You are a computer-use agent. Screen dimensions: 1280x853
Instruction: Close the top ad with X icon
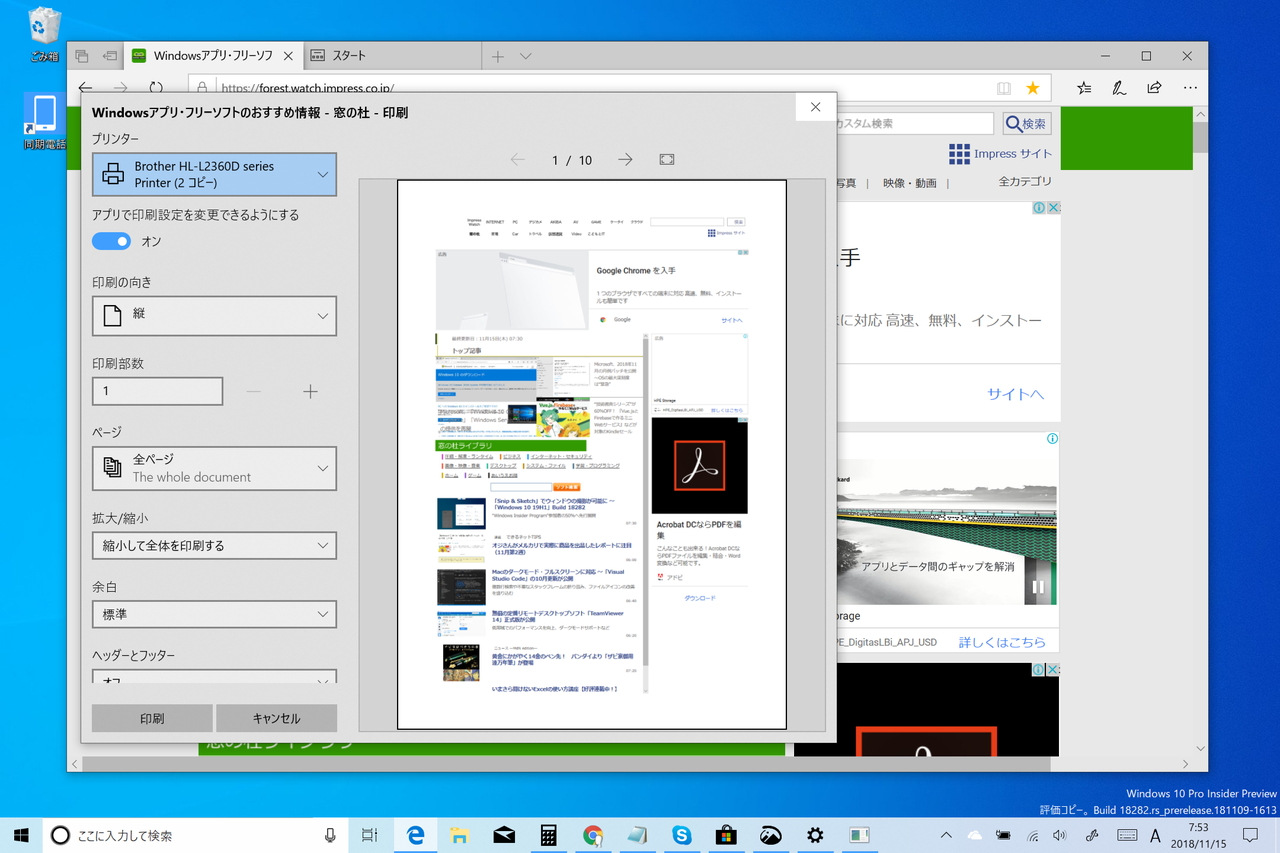1053,208
